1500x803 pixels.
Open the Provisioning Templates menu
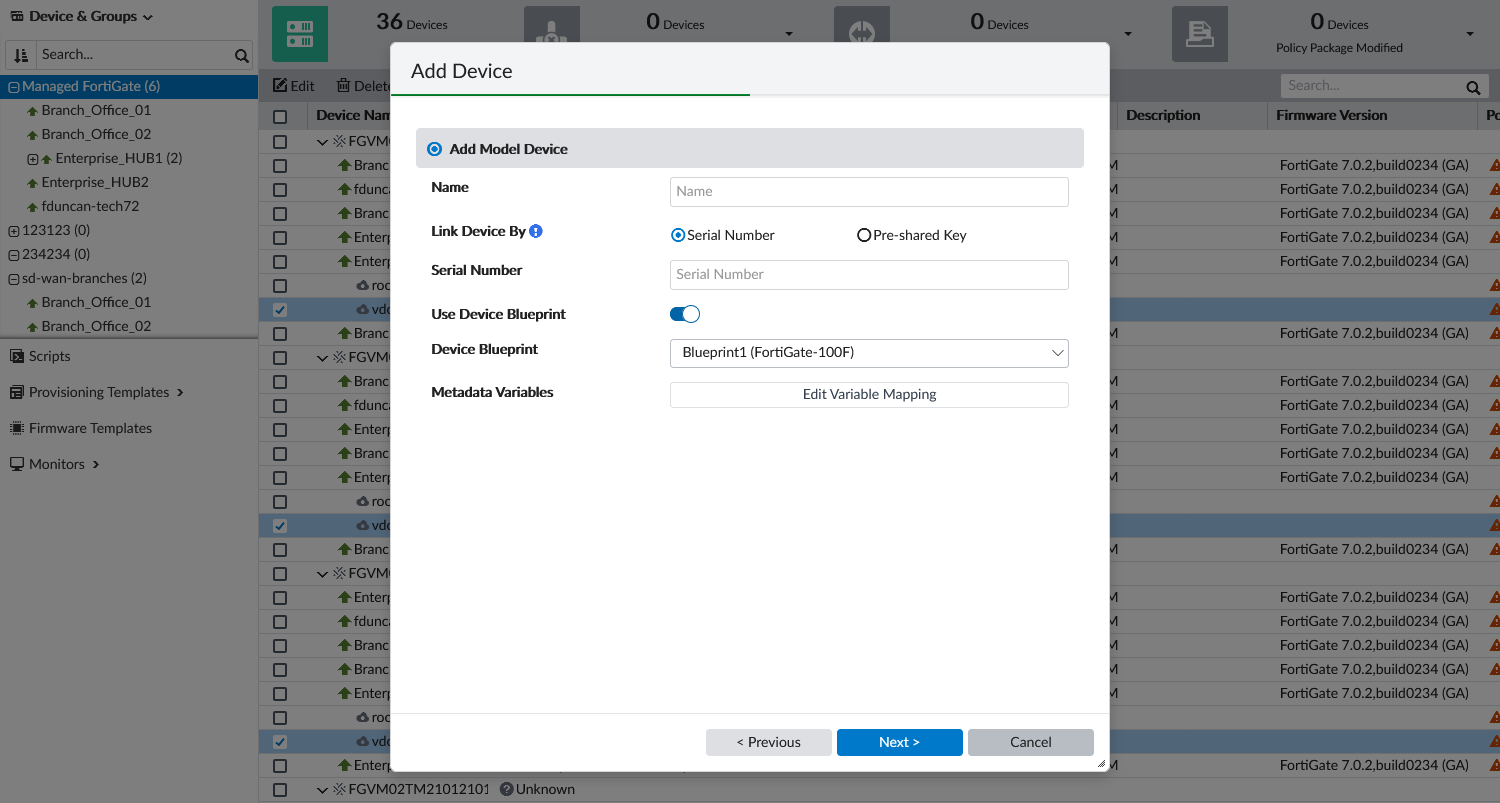point(98,392)
